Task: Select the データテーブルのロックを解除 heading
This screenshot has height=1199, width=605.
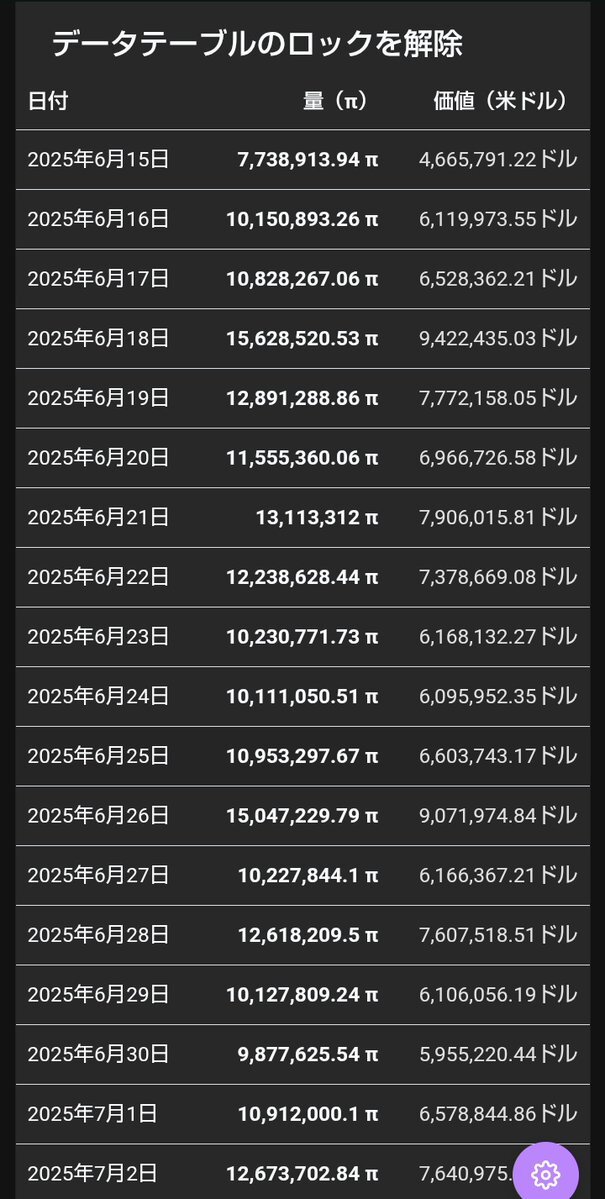Action: coord(257,44)
